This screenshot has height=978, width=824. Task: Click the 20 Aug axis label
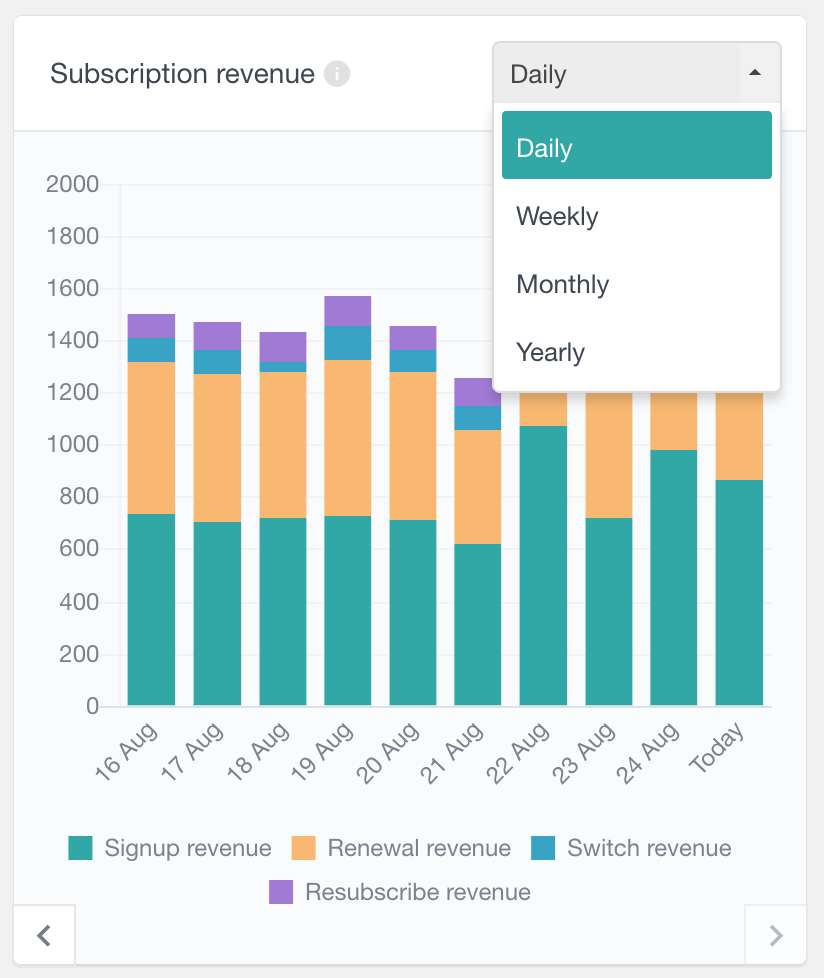(388, 752)
